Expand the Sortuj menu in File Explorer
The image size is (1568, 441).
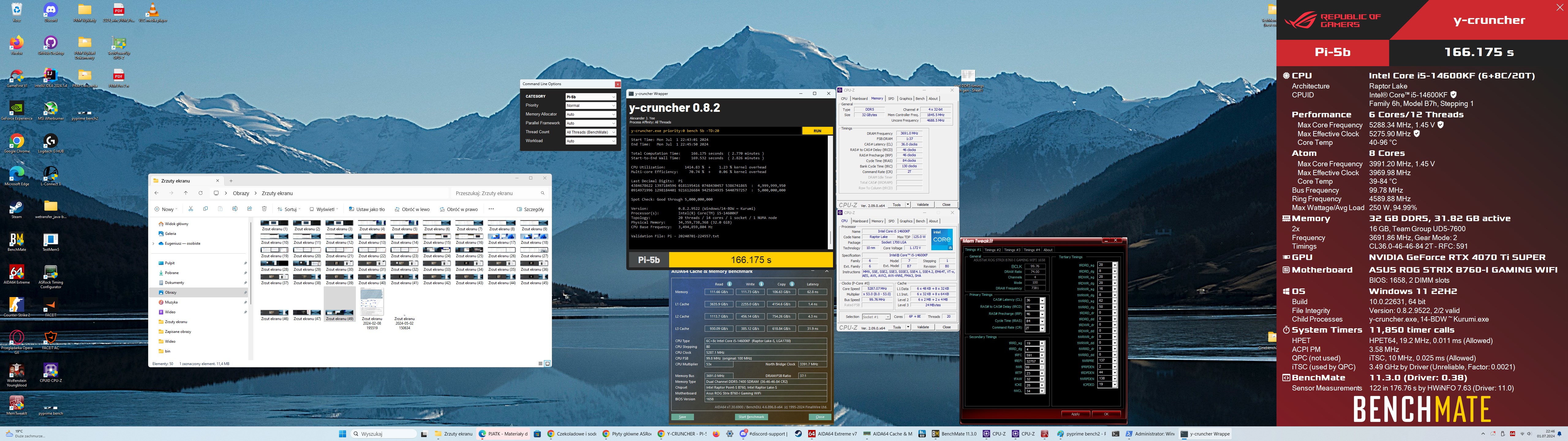pyautogui.click(x=289, y=209)
